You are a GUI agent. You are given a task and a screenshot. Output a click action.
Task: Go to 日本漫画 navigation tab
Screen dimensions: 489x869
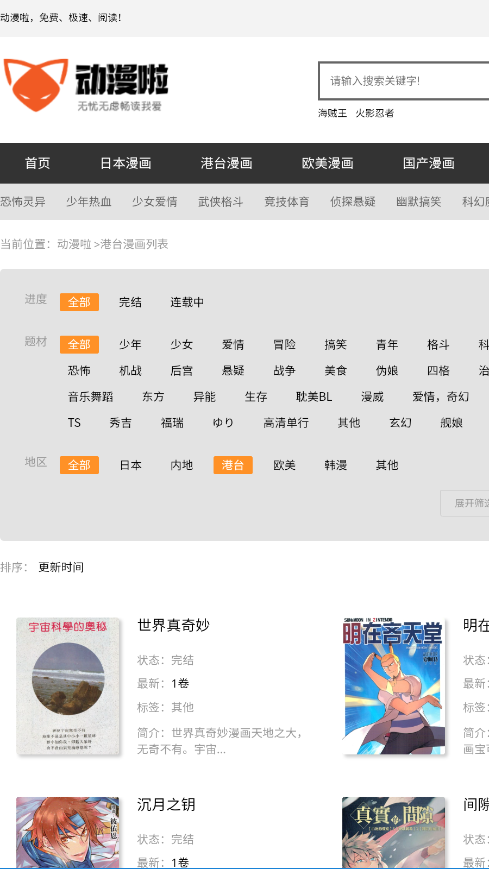(126, 163)
